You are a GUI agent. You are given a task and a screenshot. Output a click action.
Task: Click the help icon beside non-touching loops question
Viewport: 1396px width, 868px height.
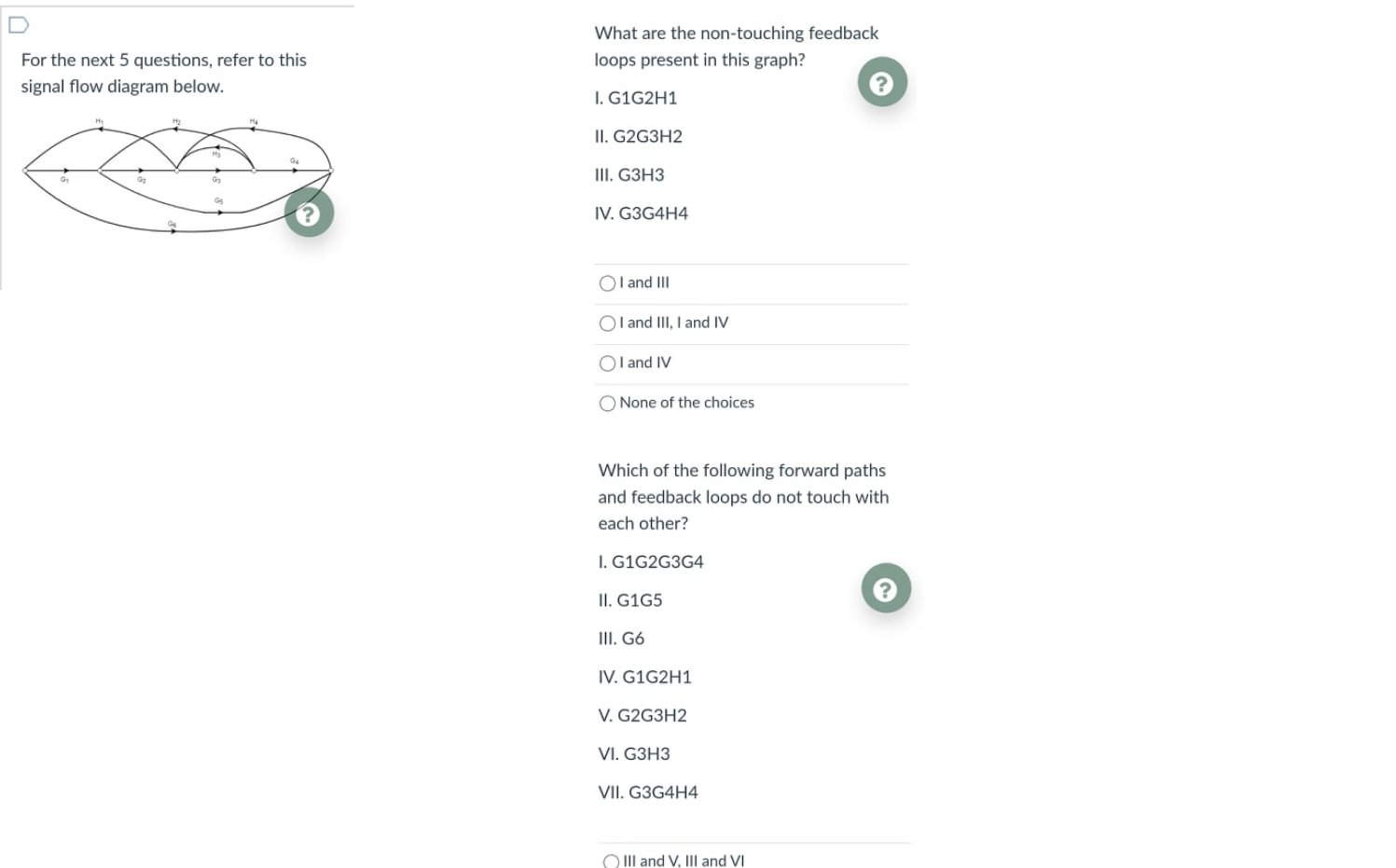tap(881, 83)
